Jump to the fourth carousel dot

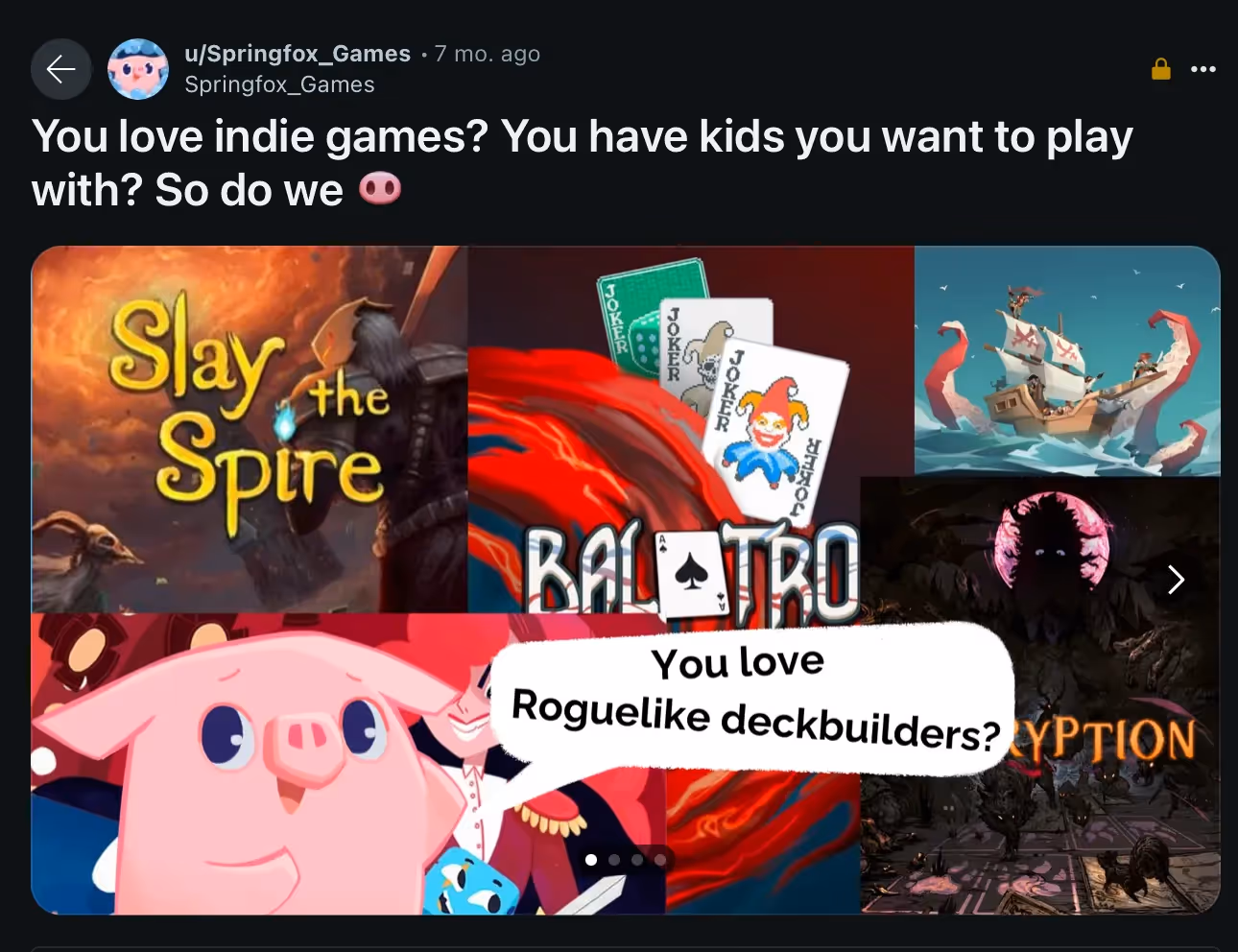tap(660, 860)
